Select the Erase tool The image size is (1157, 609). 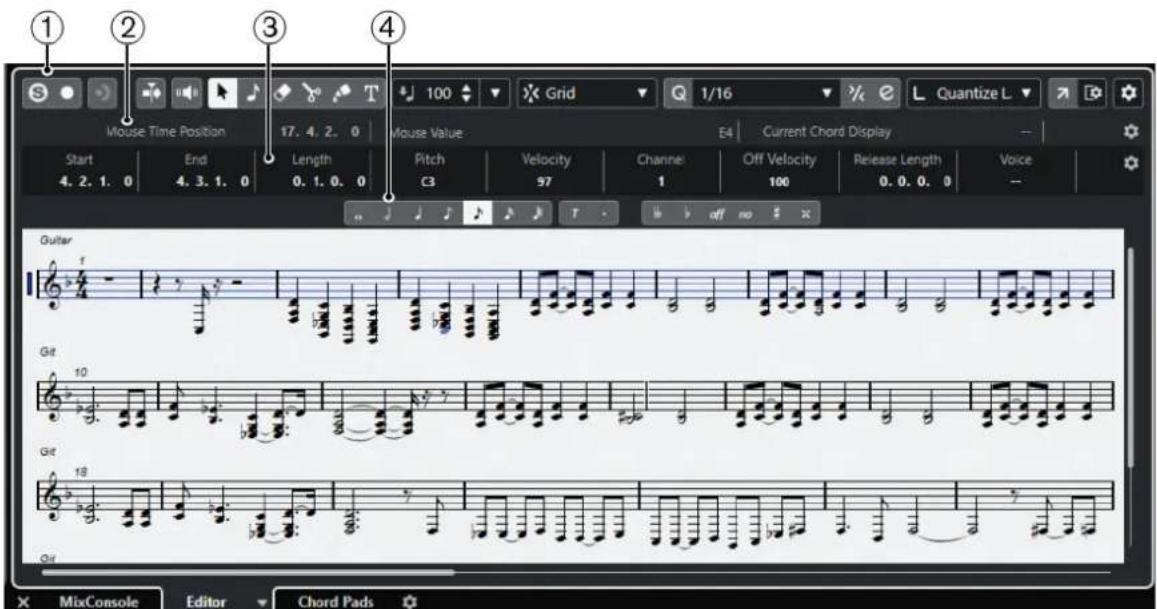(x=282, y=93)
